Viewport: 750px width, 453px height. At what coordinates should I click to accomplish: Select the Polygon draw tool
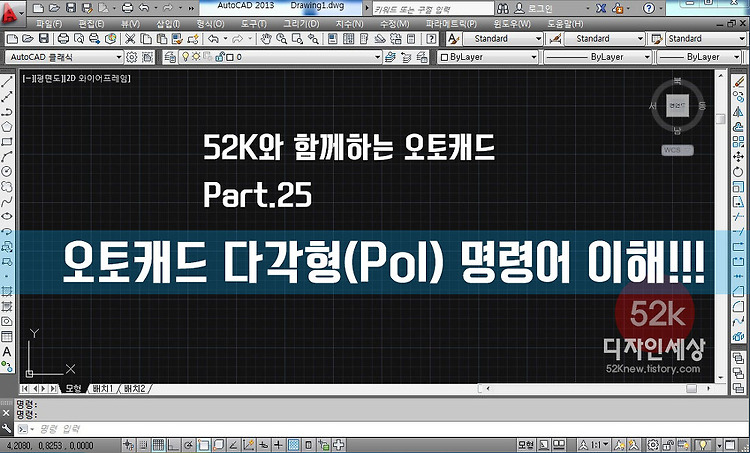[x=7, y=127]
